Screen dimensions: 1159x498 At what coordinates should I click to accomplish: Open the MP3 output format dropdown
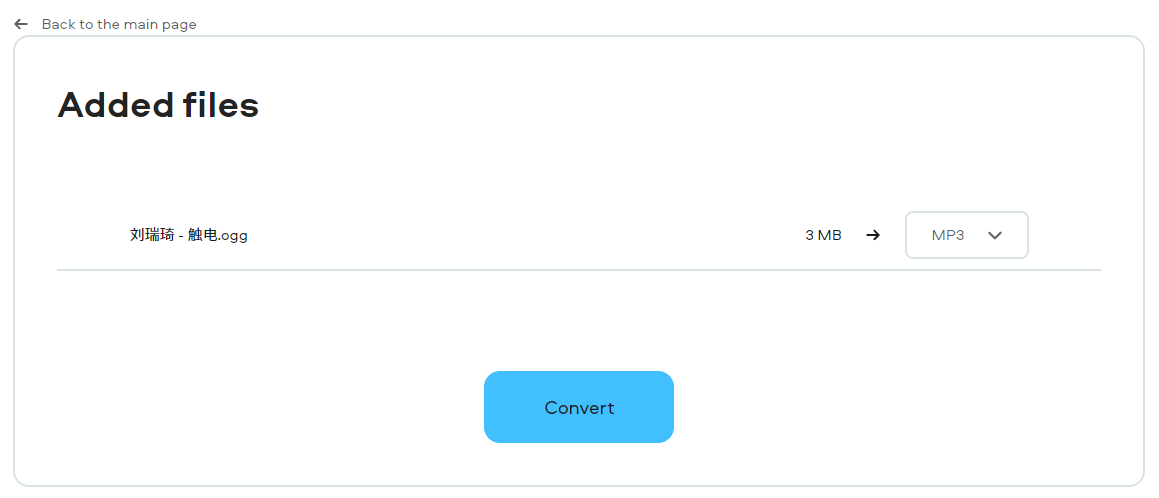pos(966,236)
